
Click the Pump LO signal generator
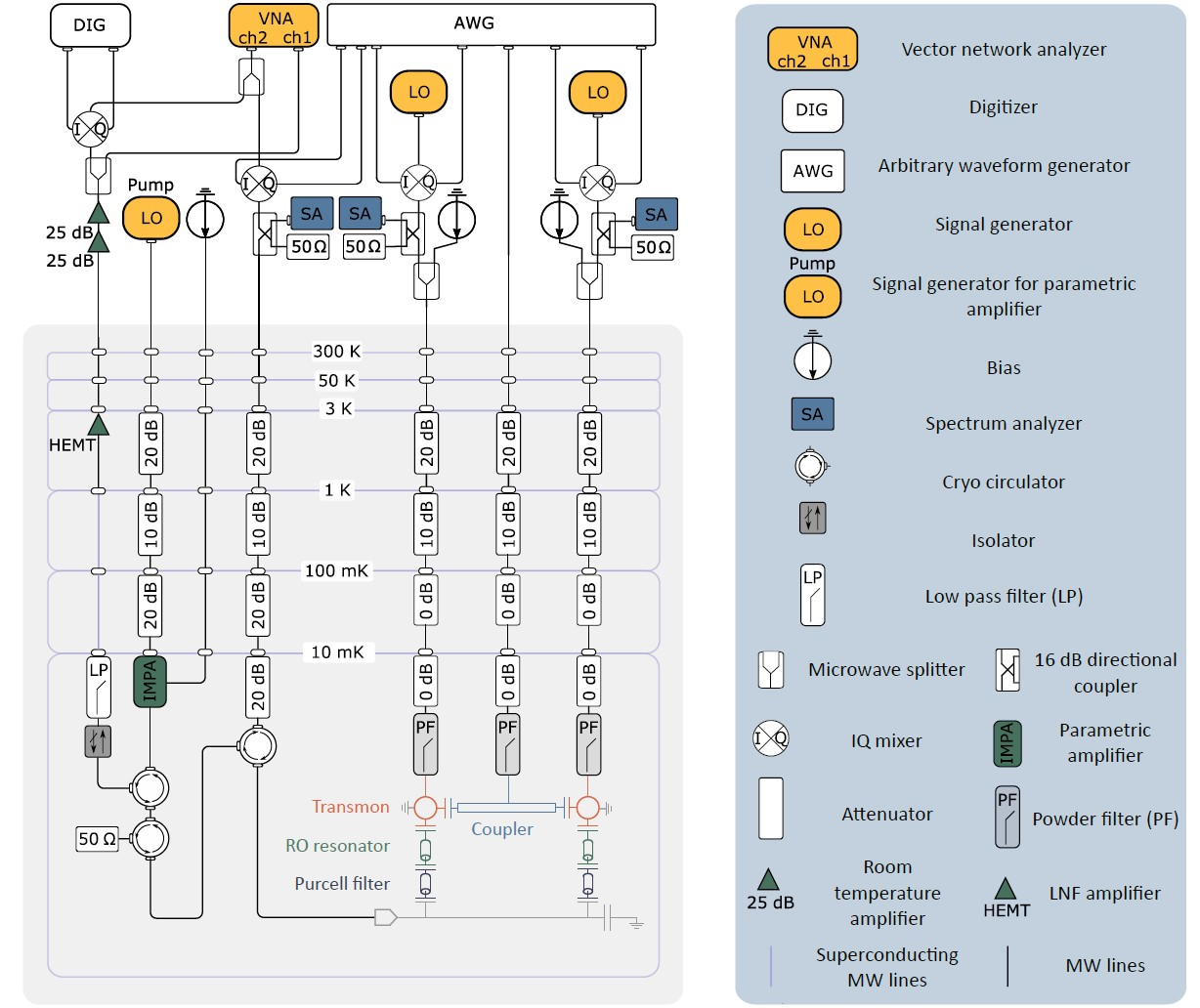151,218
